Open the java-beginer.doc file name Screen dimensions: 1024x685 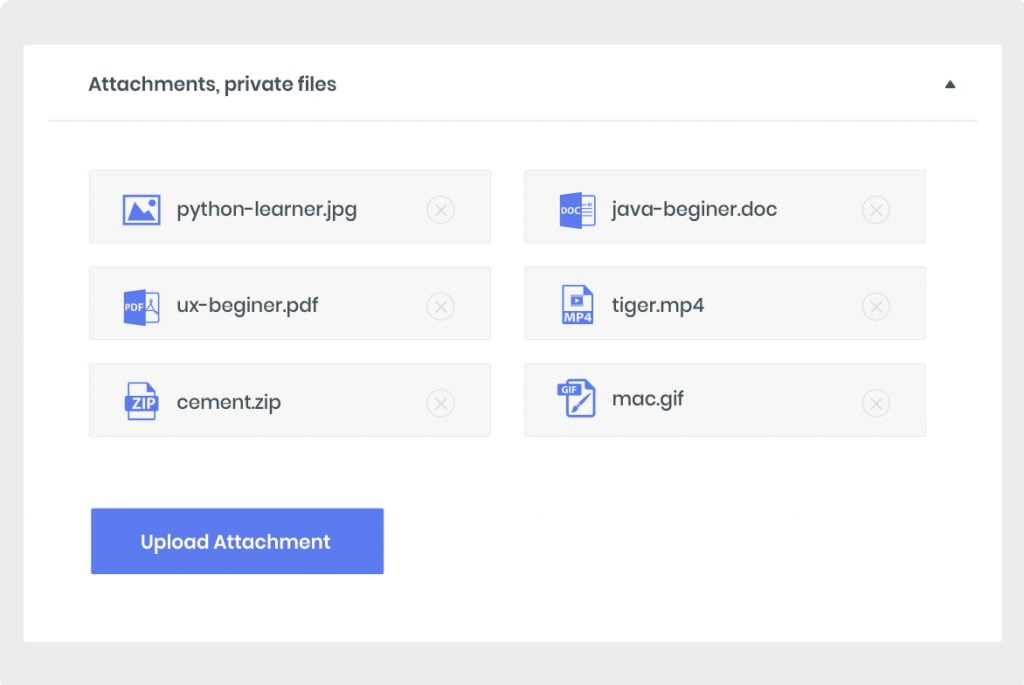coord(694,210)
